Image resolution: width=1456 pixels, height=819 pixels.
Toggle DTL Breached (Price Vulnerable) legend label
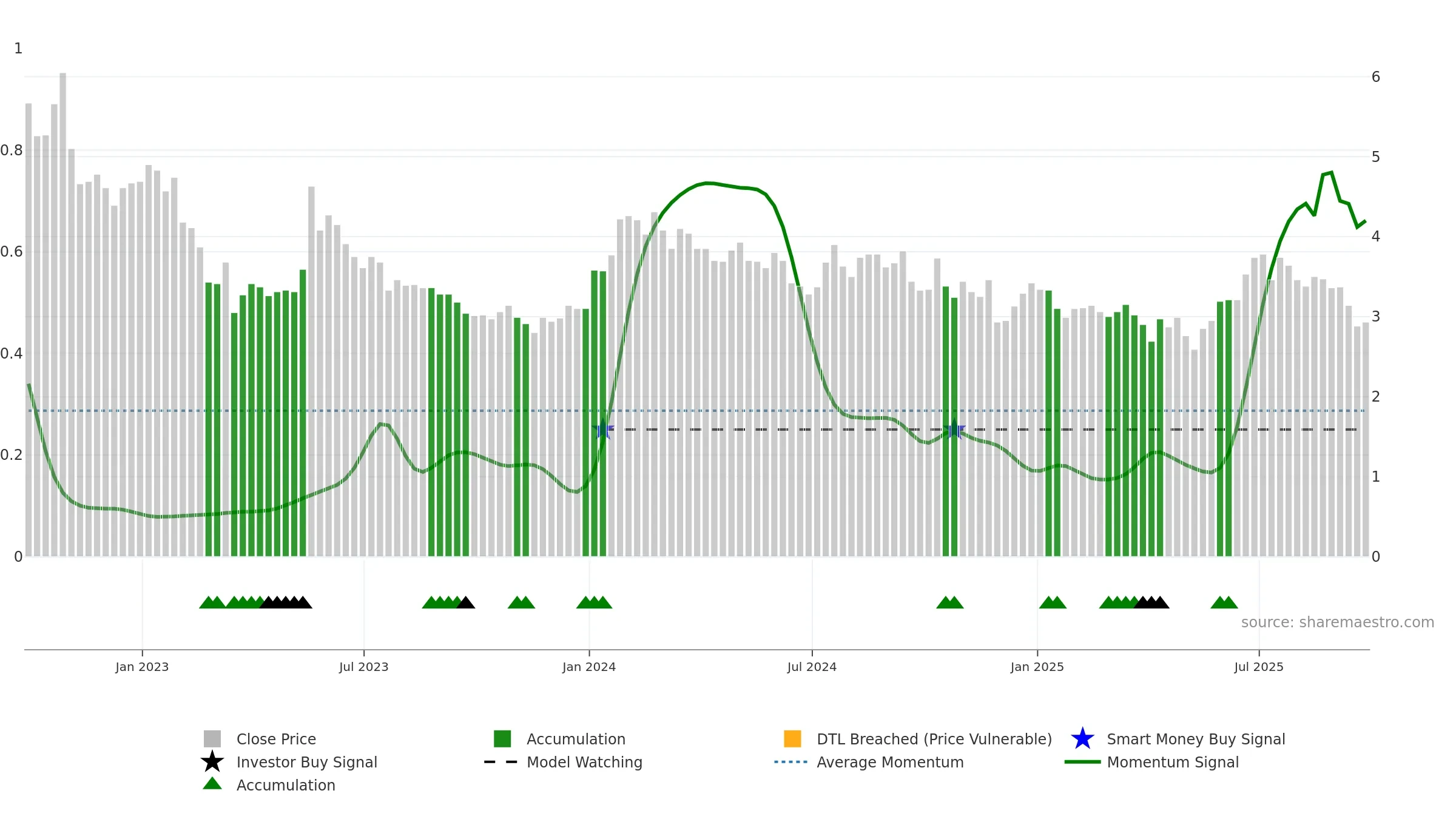934,739
